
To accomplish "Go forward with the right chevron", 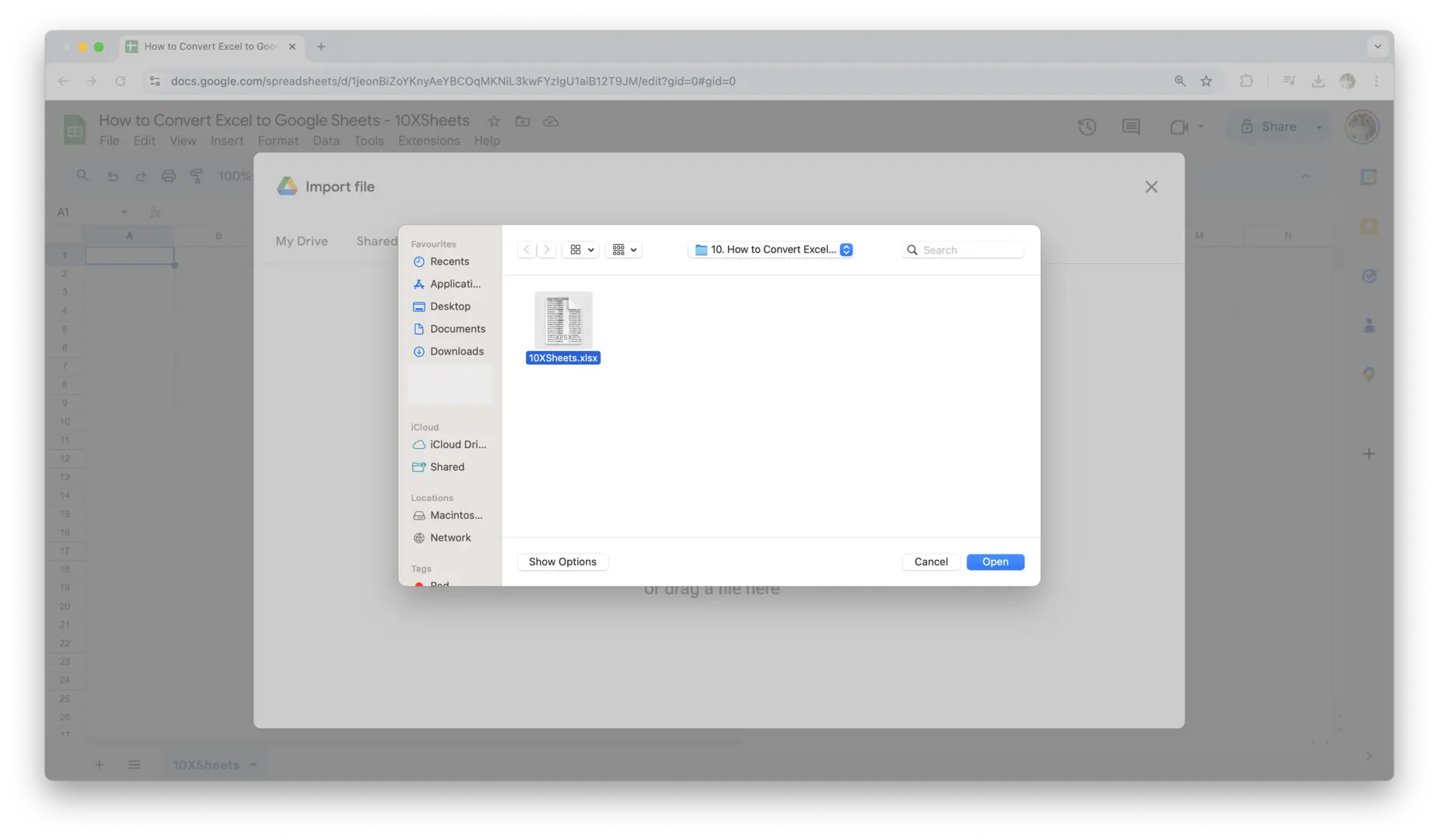I will click(547, 250).
